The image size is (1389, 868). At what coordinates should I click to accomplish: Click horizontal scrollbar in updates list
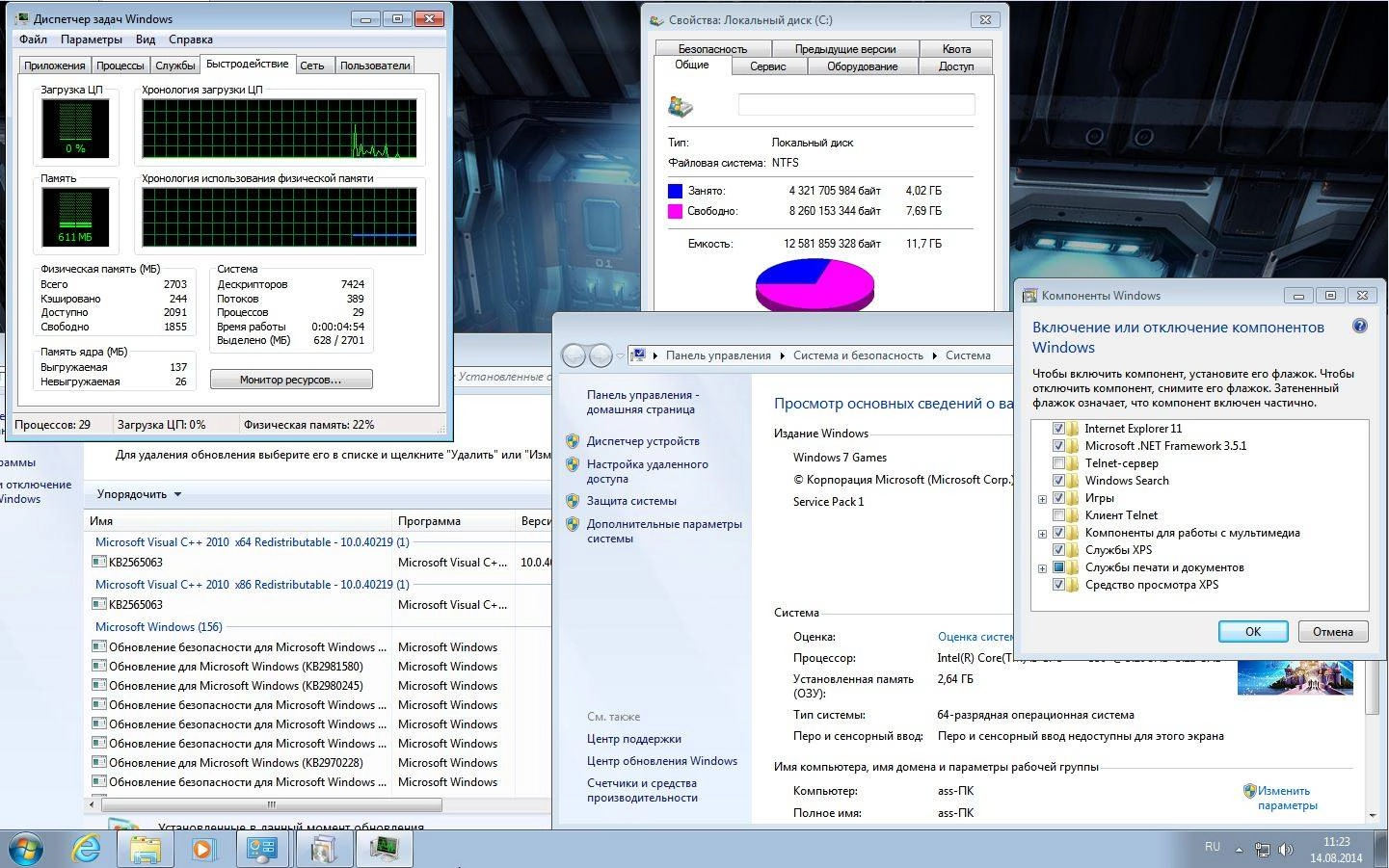coord(271,804)
